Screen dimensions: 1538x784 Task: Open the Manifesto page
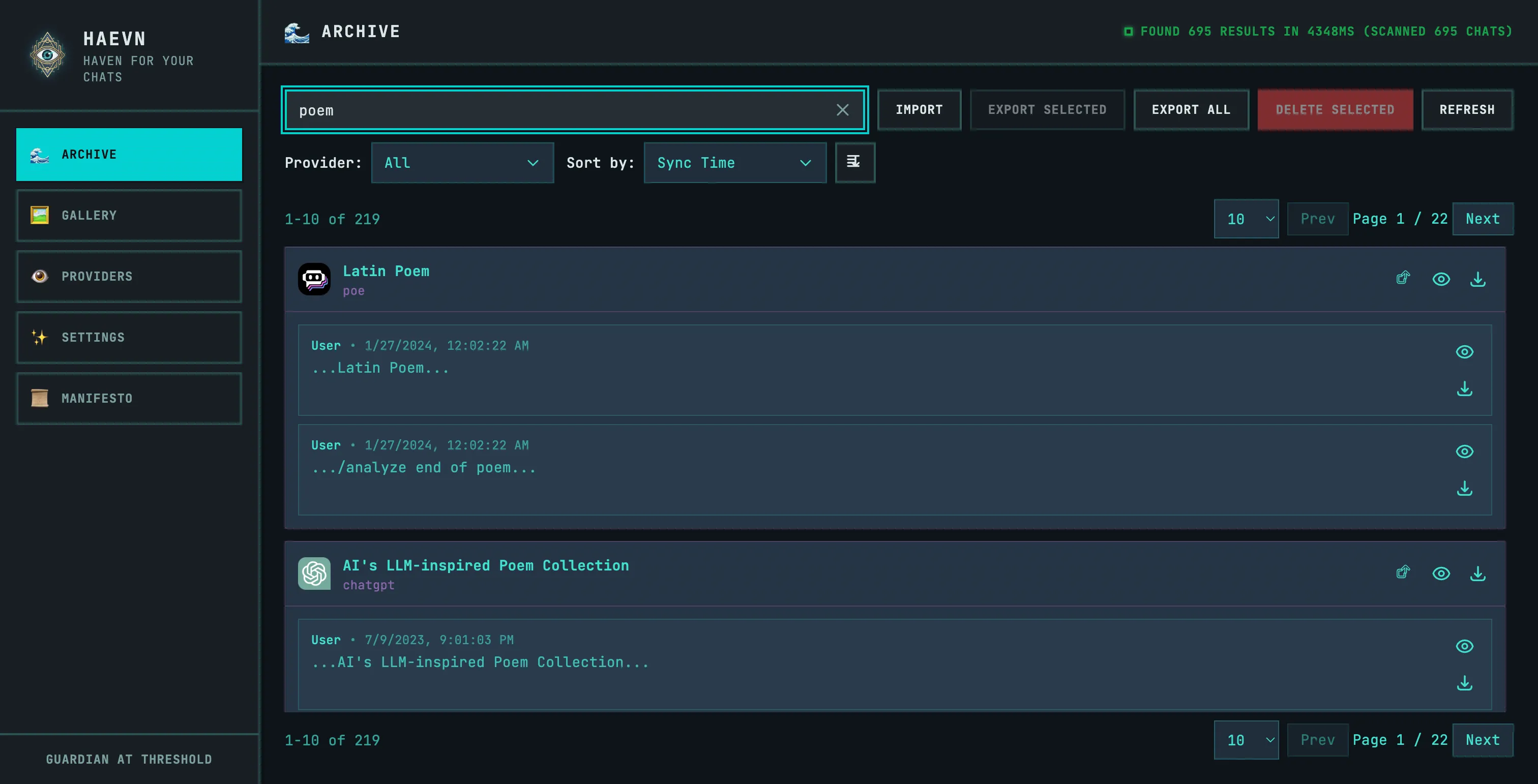pyautogui.click(x=129, y=398)
